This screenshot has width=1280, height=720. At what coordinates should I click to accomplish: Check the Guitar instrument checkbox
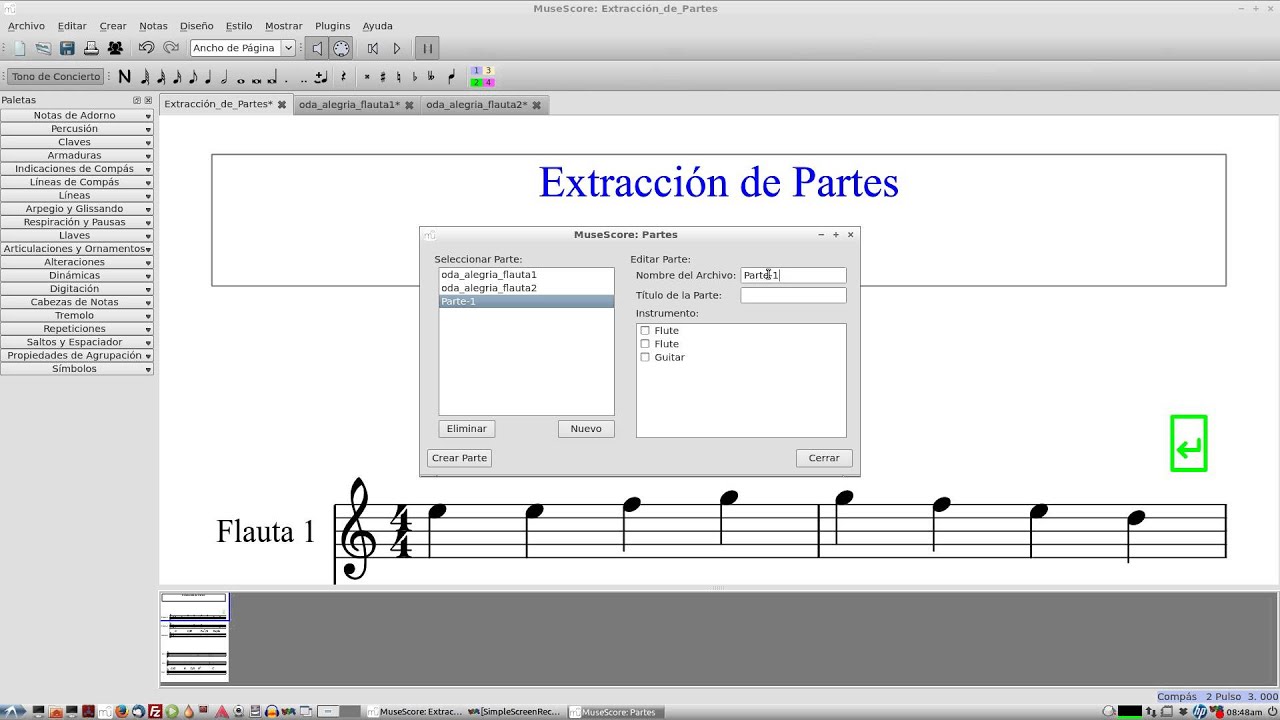pos(645,357)
